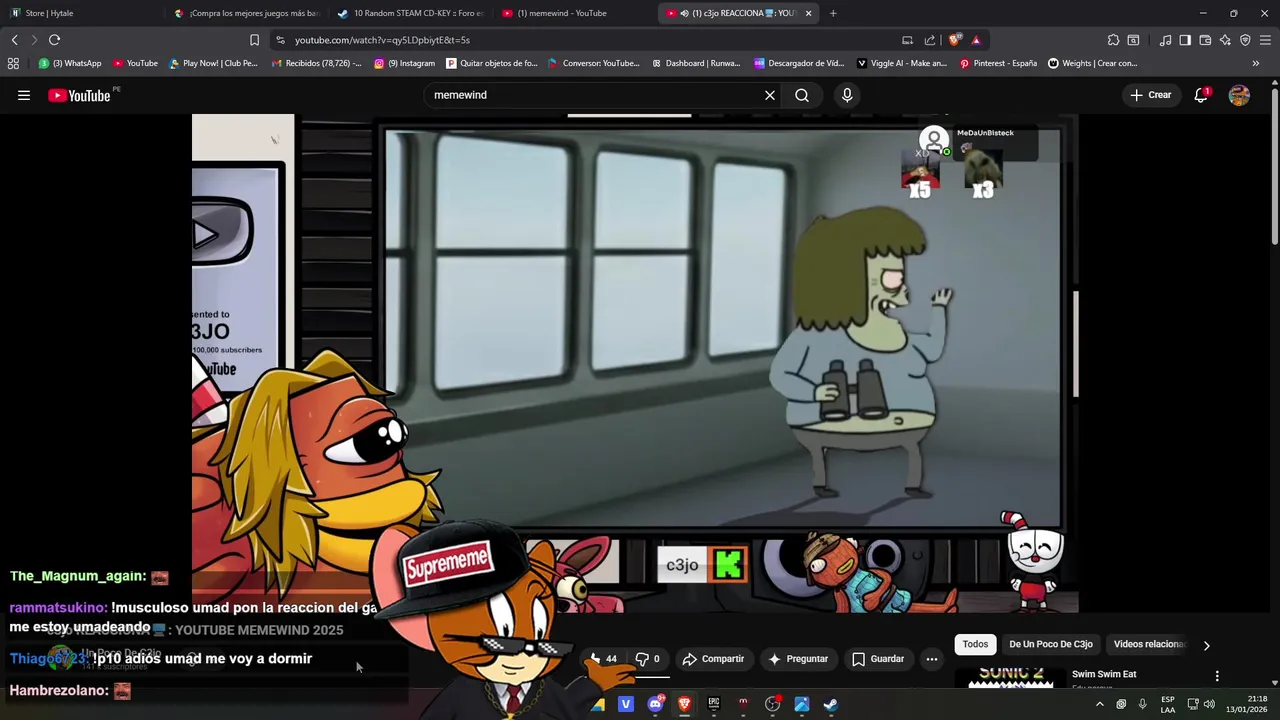The image size is (1280, 720).
Task: Open the YouTube guide hamburger menu
Action: click(24, 95)
